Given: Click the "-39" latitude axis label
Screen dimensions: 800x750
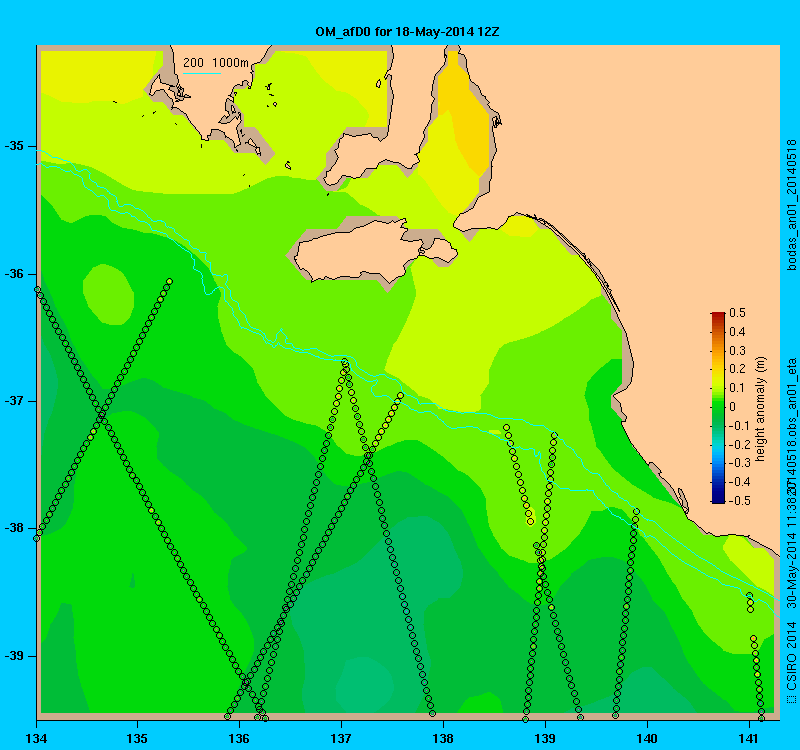Looking at the screenshot, I should pyautogui.click(x=15, y=656).
